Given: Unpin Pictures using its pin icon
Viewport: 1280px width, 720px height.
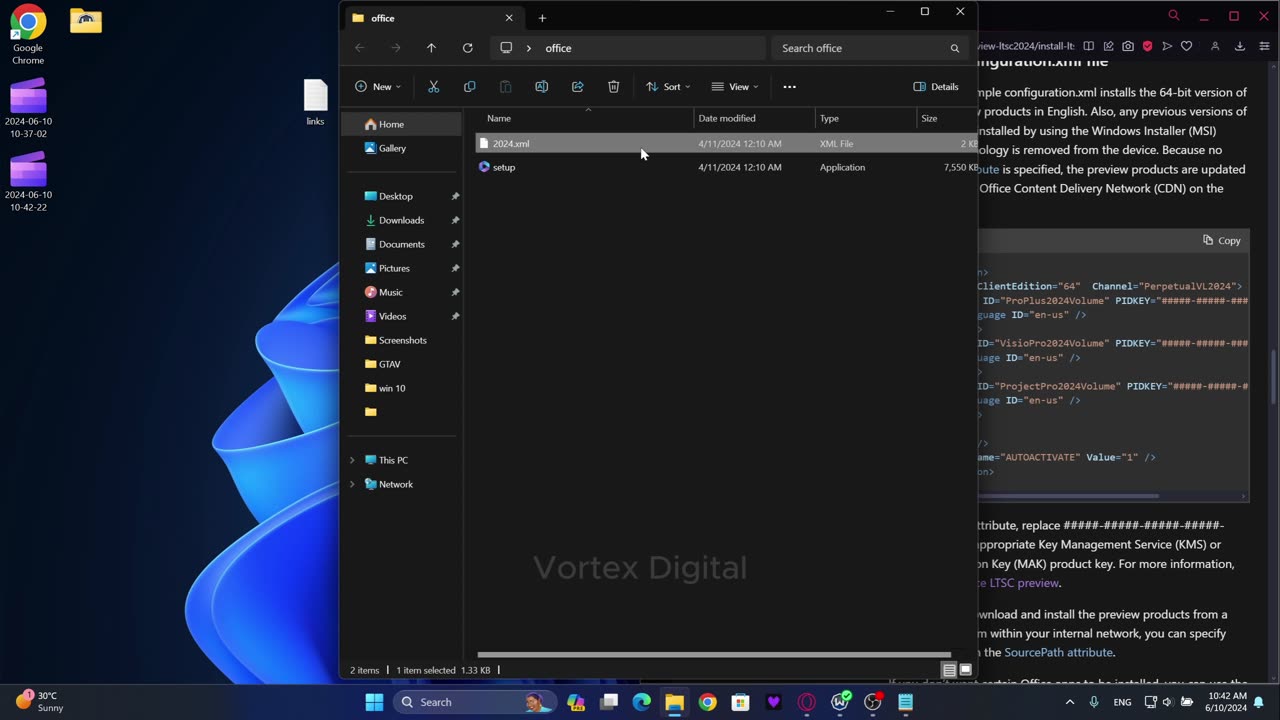Looking at the screenshot, I should pyautogui.click(x=455, y=268).
